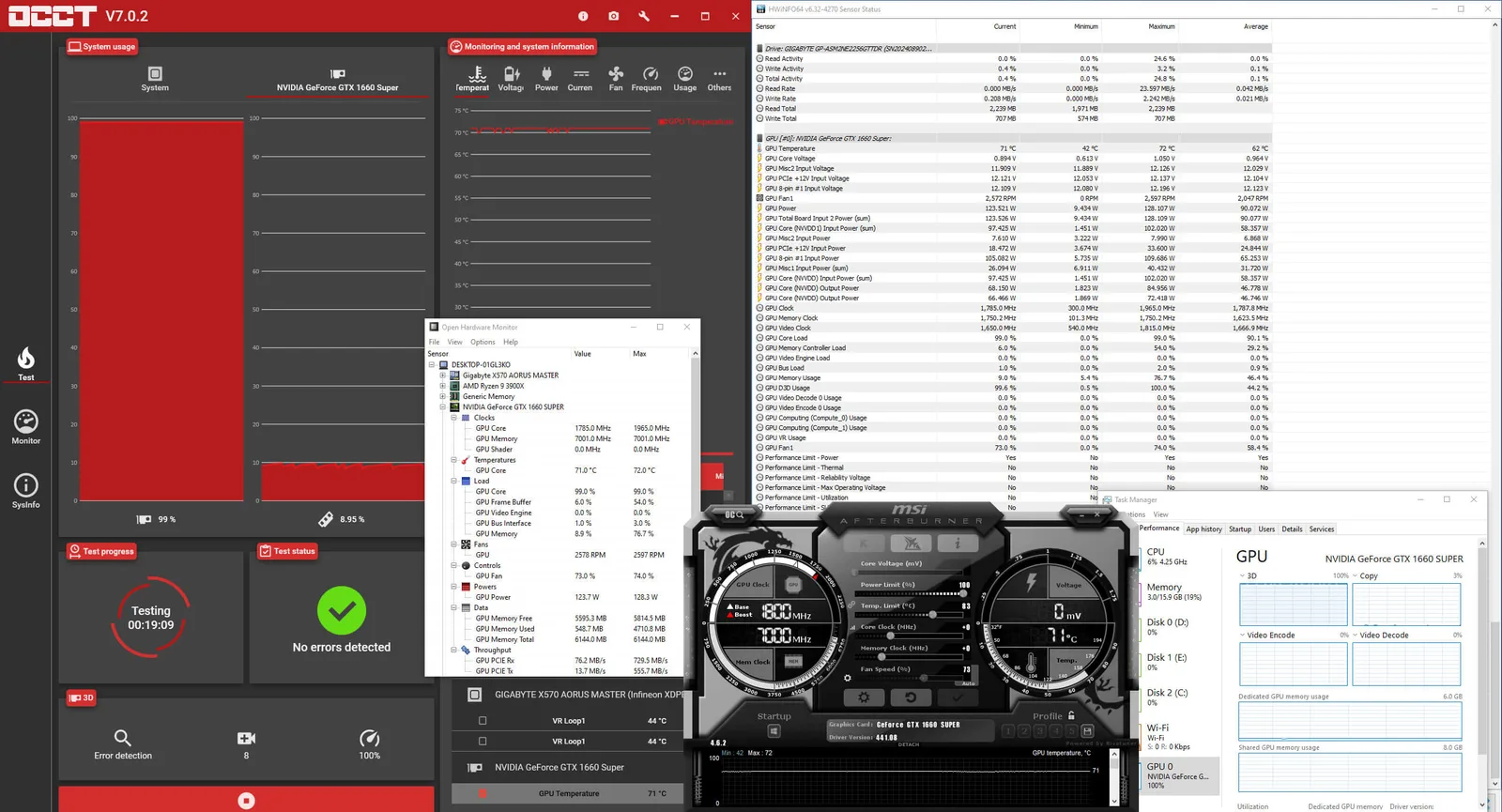Apply Afterburner settings with checkmark button

(x=958, y=697)
